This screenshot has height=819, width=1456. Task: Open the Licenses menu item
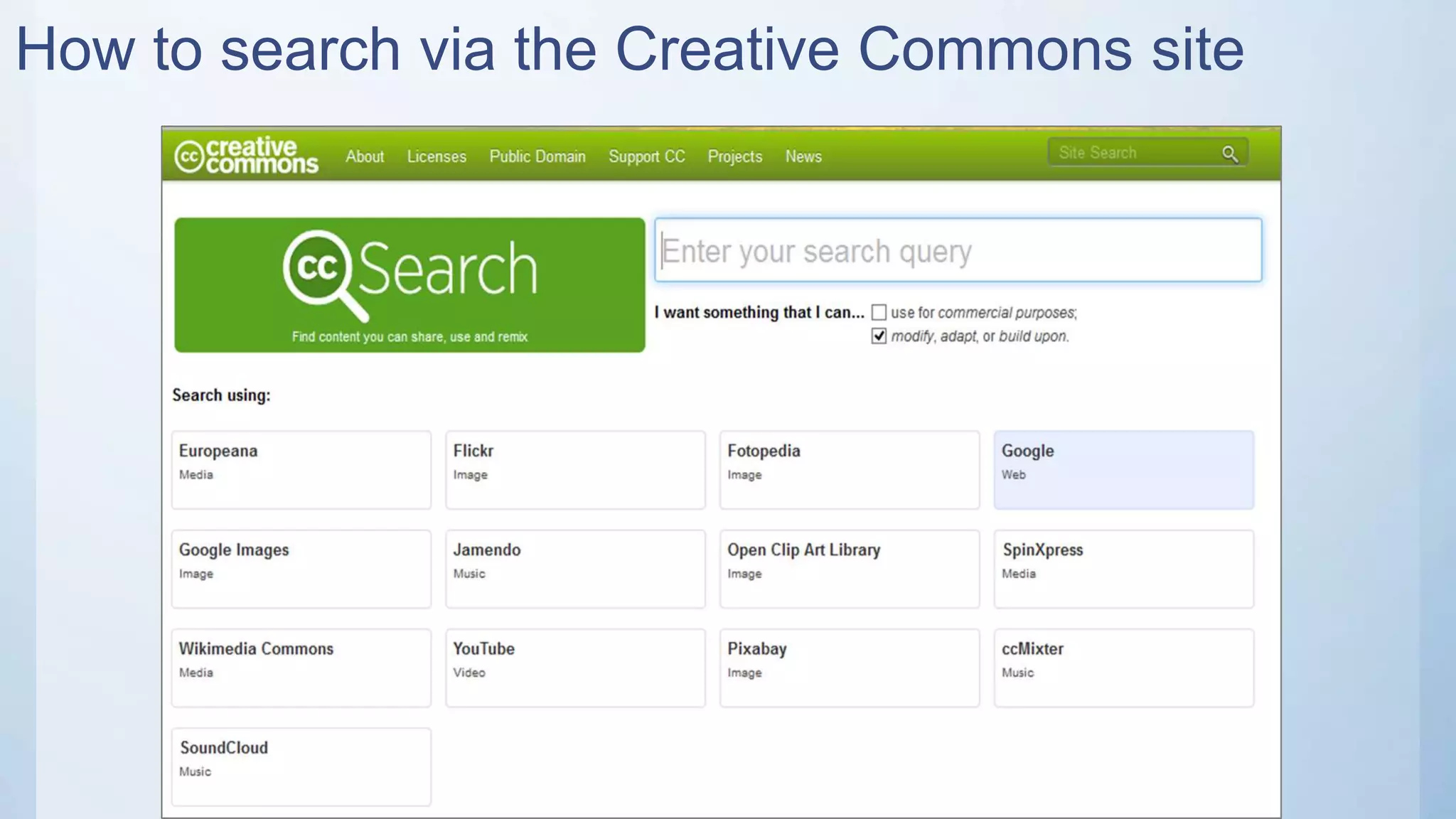point(436,156)
